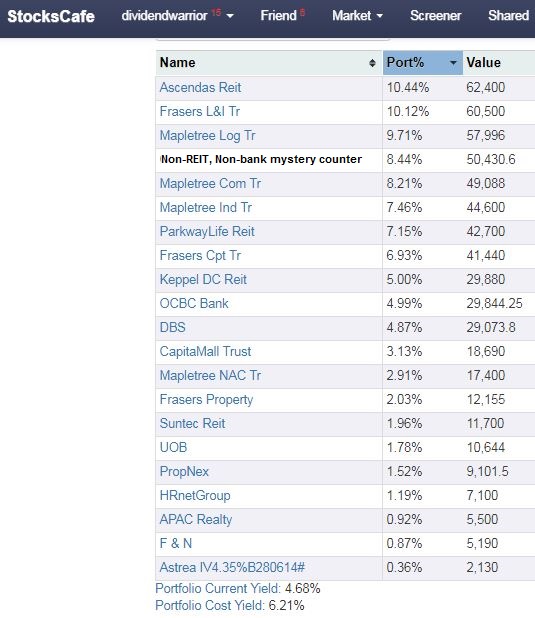
Task: Open the OCBC Bank link
Action: pyautogui.click(x=194, y=303)
